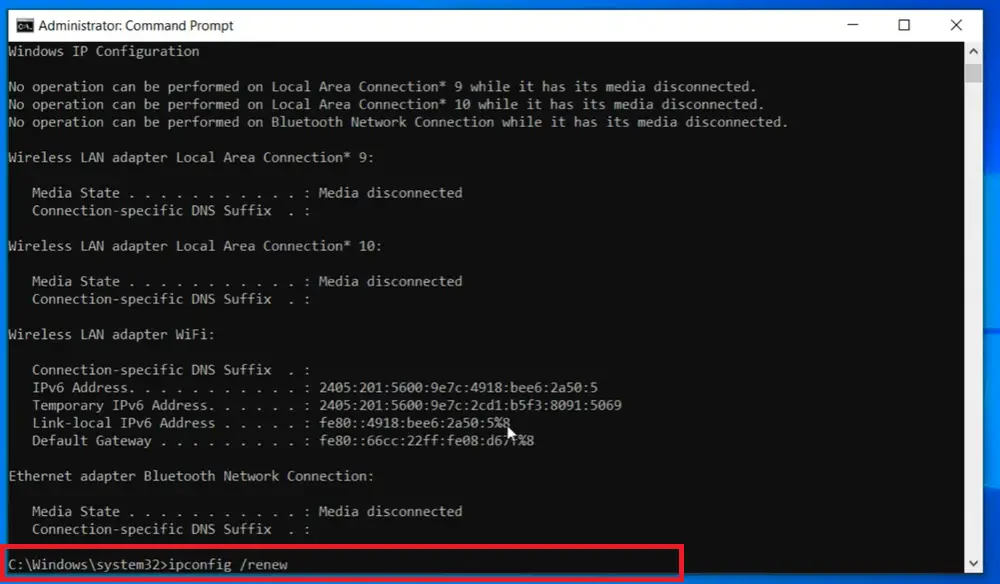Click the Link-local IPv6 Address value fe80::4918
1000x584 pixels.
tap(415, 423)
